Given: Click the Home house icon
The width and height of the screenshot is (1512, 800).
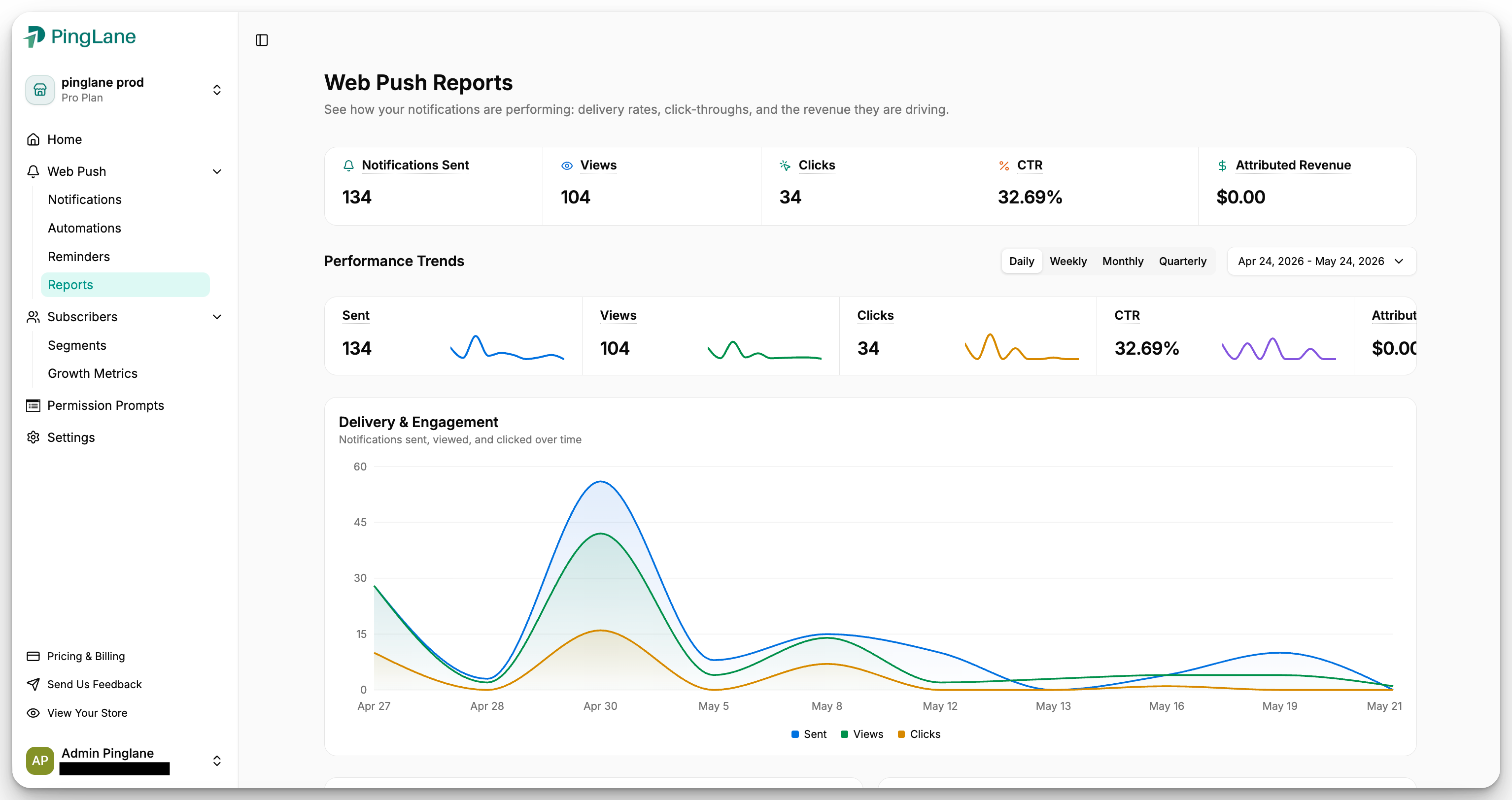Looking at the screenshot, I should (34, 139).
